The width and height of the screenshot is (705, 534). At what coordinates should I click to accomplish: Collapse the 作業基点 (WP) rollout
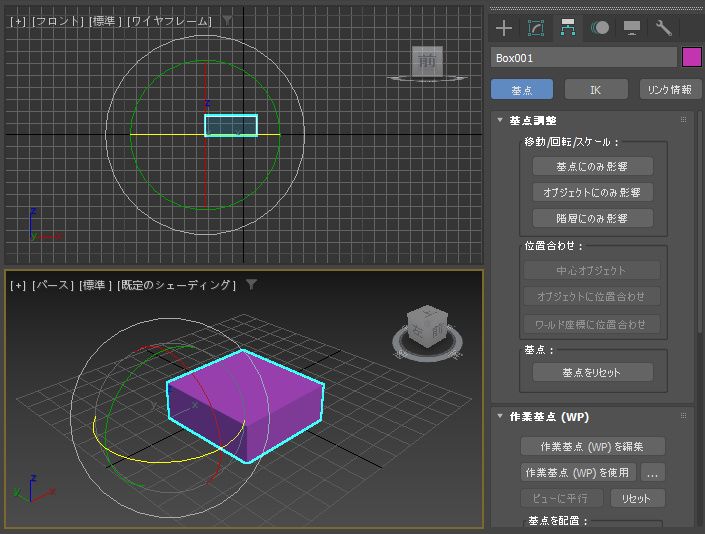click(x=500, y=416)
